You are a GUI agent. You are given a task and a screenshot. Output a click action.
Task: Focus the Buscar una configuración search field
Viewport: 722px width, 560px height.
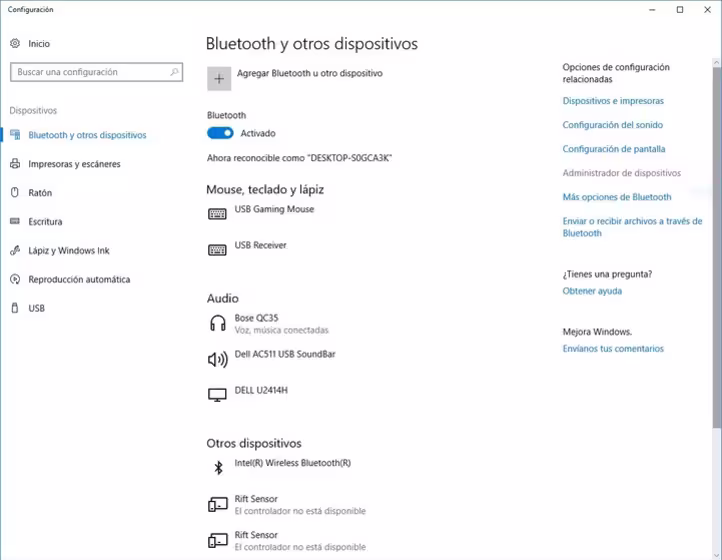(x=96, y=72)
